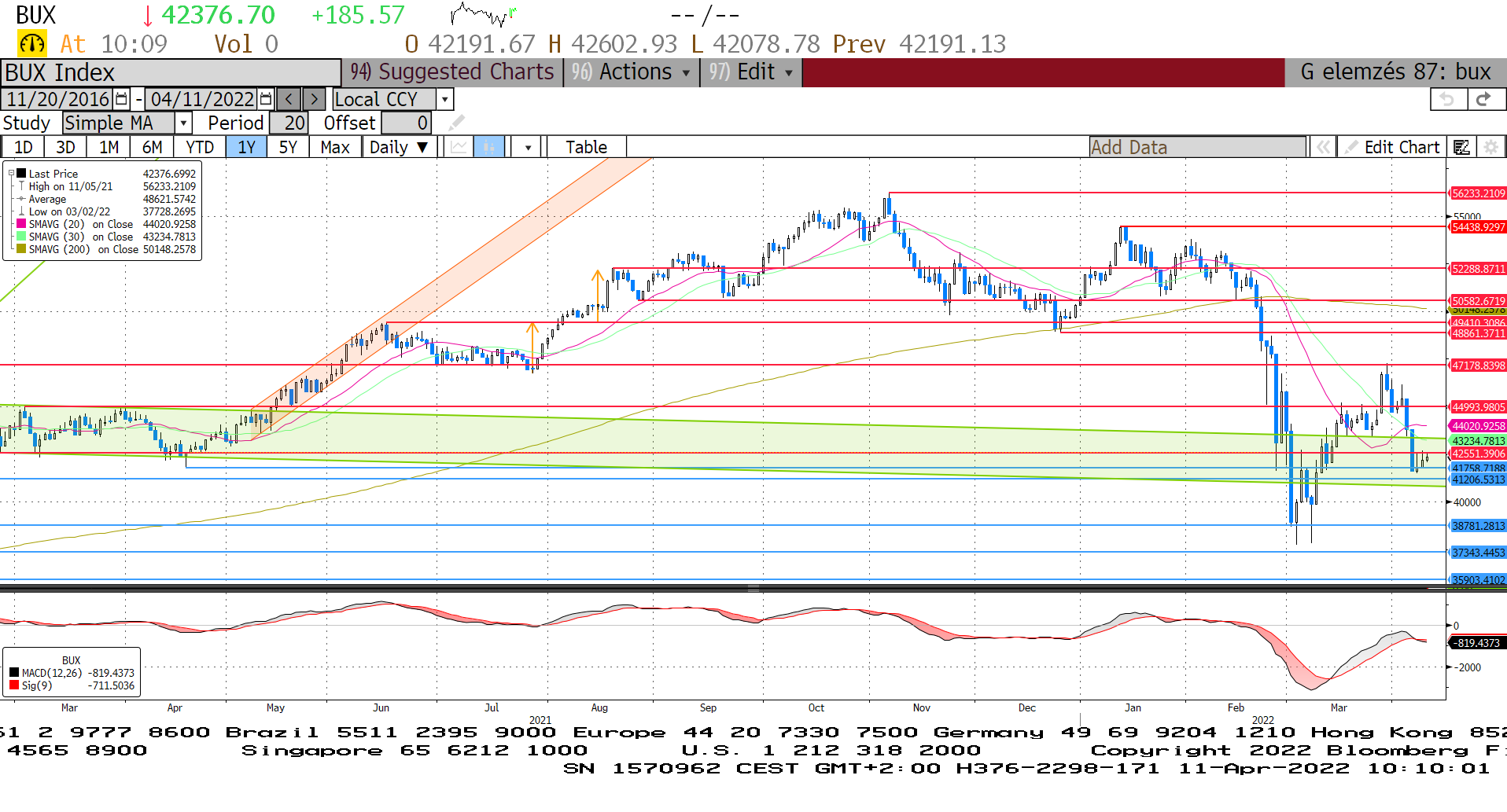Select the 3D range tab

pos(65,147)
